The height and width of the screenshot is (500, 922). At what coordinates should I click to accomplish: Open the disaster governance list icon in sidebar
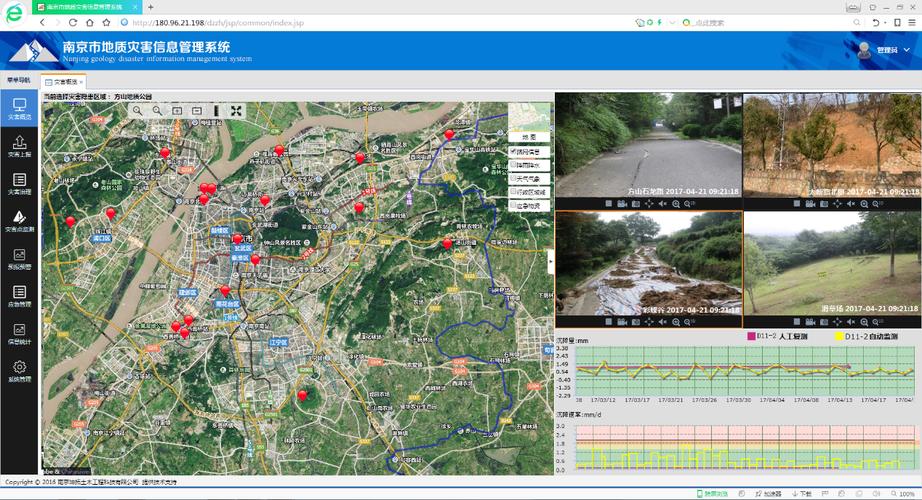click(19, 180)
